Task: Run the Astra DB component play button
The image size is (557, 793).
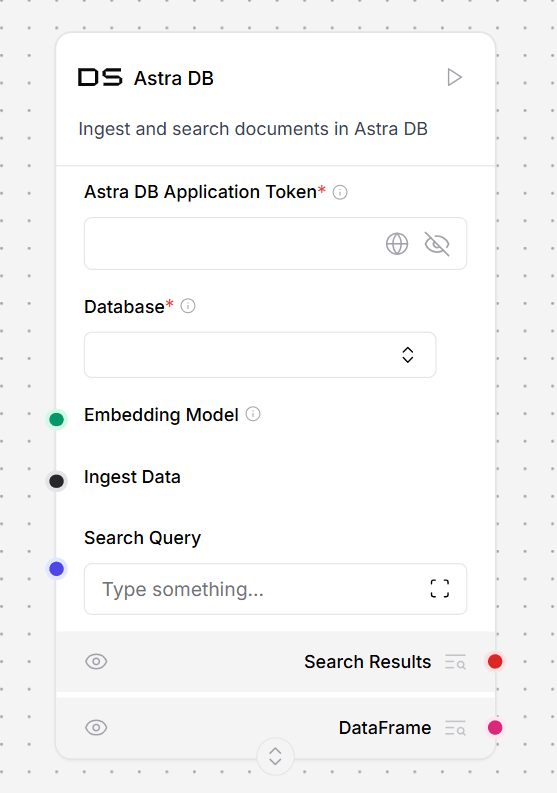Action: 454,77
